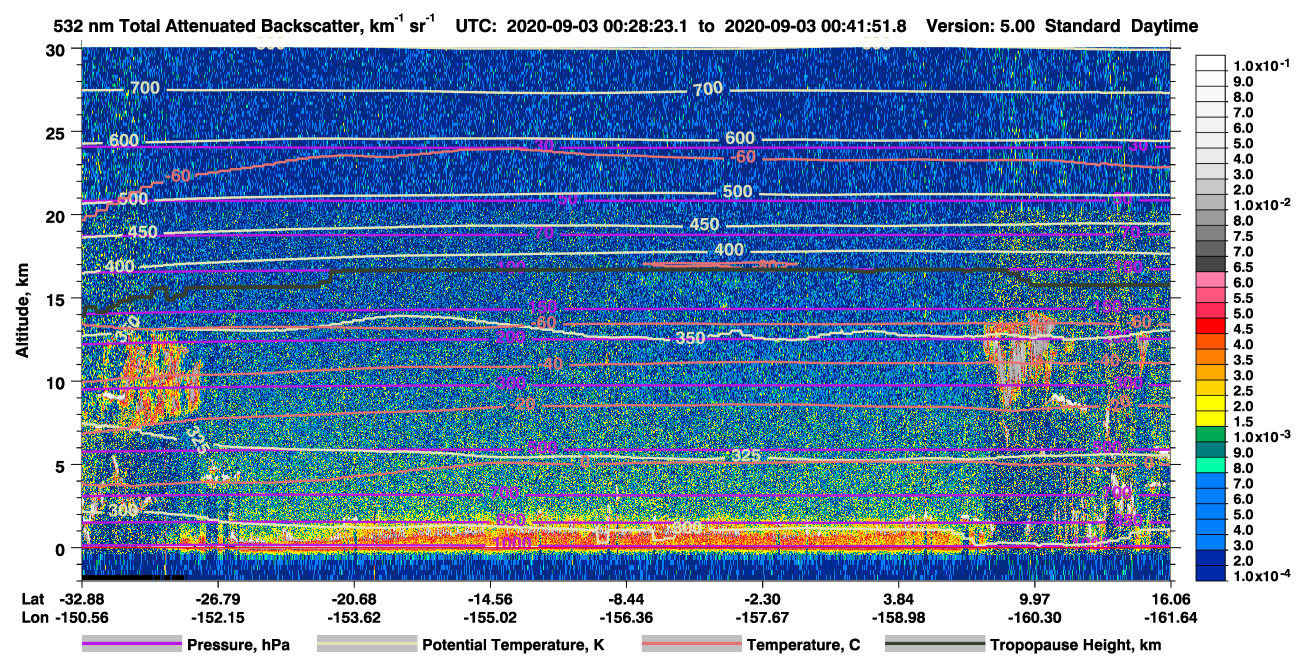
Task: Click the word 'Daytime' in the title
Action: click(x=1164, y=27)
